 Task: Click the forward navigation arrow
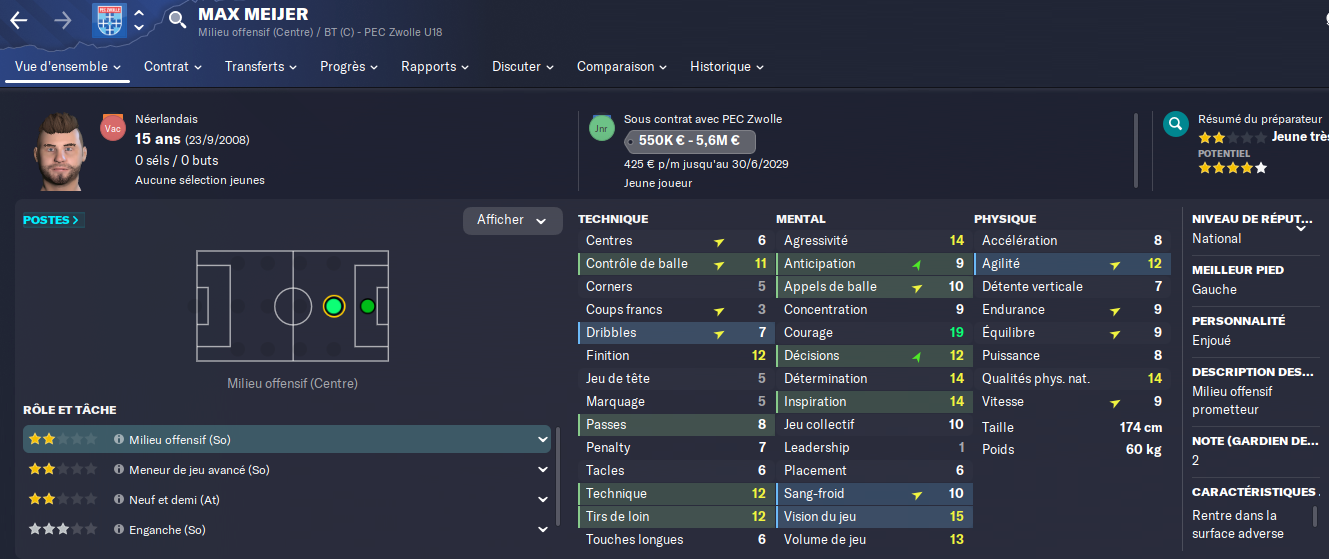click(63, 20)
